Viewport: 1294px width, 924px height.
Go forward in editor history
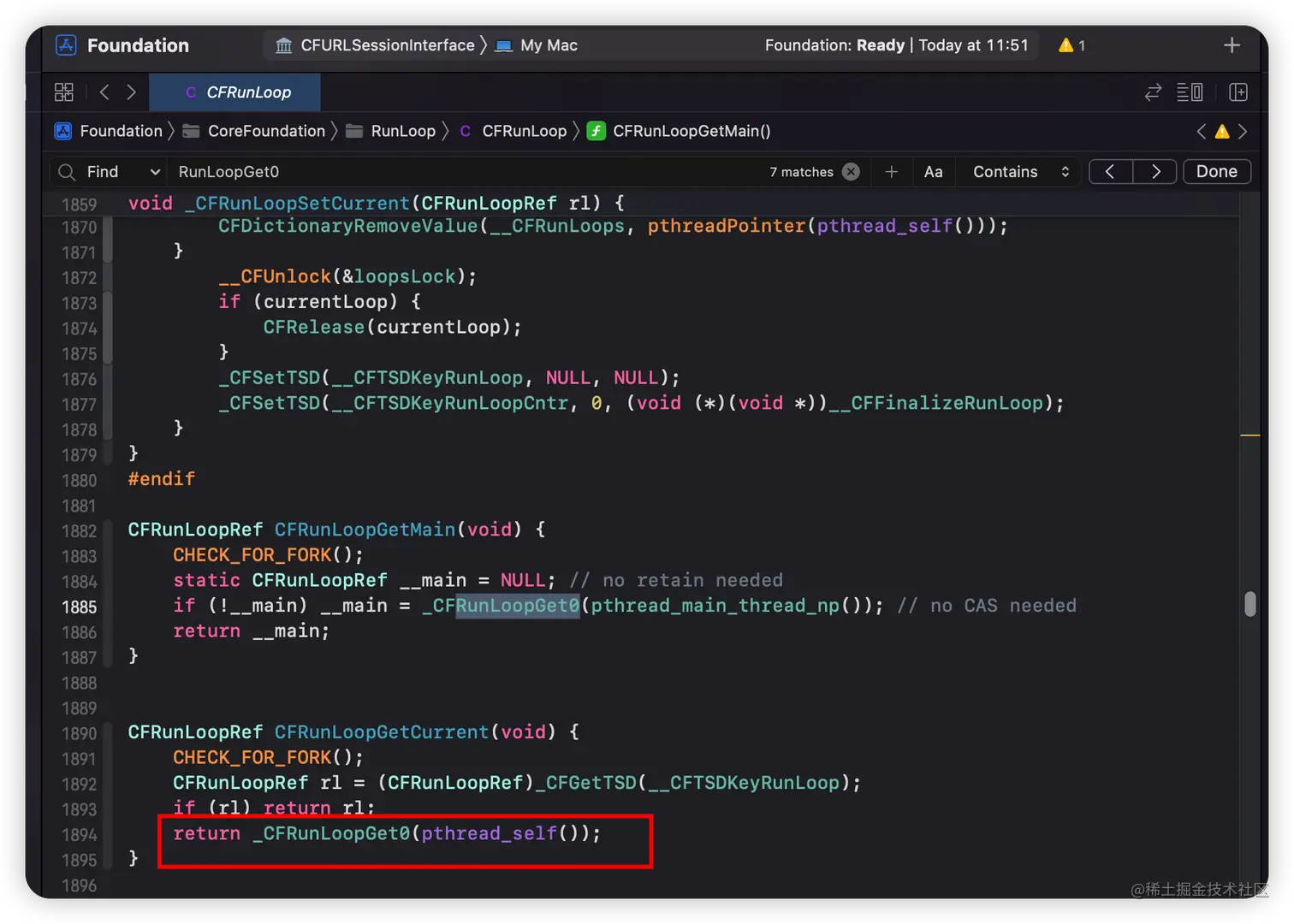[131, 92]
